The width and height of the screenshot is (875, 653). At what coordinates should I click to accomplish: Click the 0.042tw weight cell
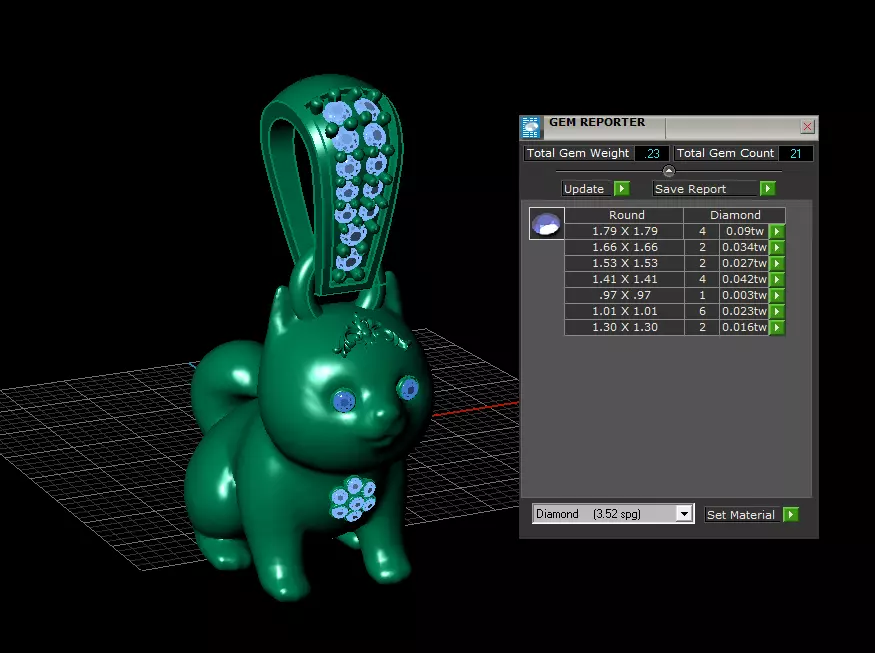coord(744,279)
